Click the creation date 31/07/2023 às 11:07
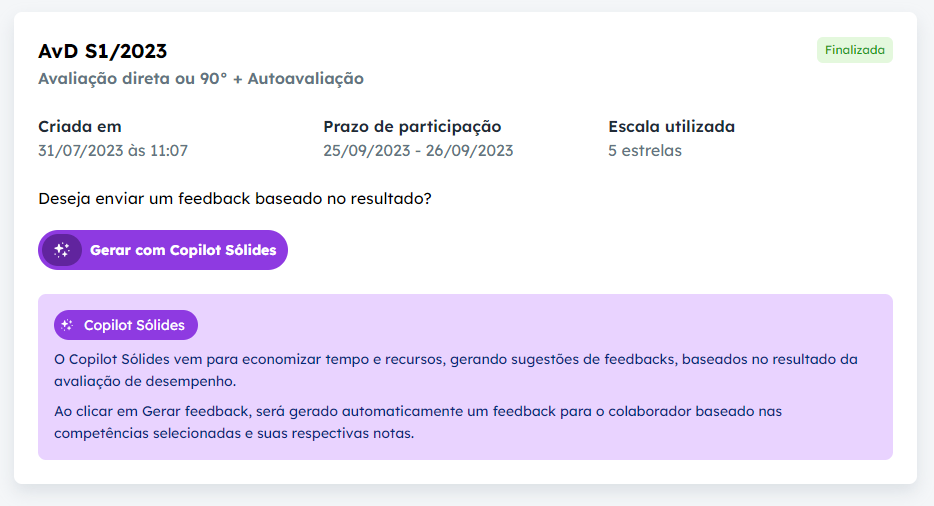Image resolution: width=934 pixels, height=506 pixels. pyautogui.click(x=113, y=151)
